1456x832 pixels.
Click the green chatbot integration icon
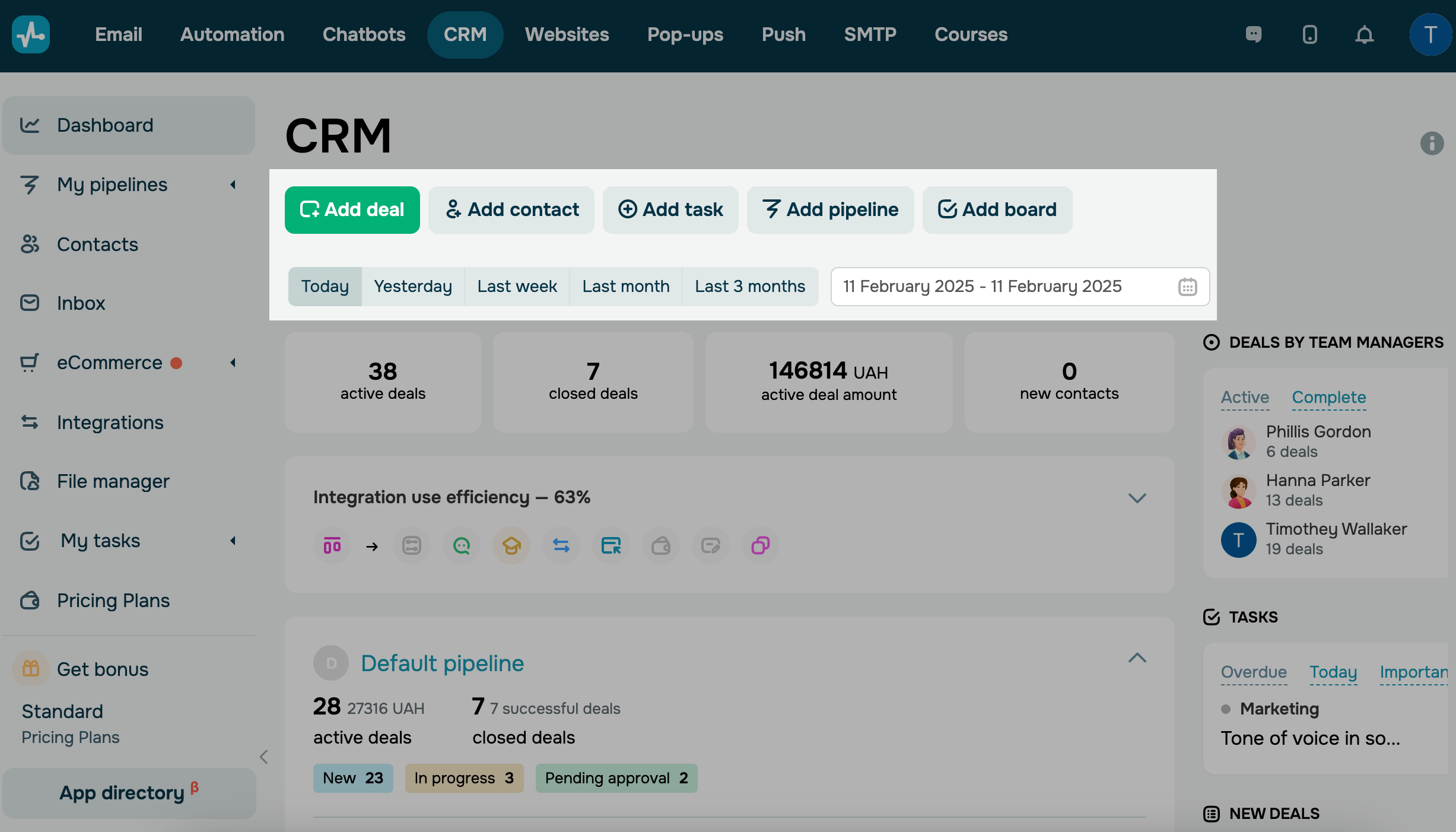point(462,545)
